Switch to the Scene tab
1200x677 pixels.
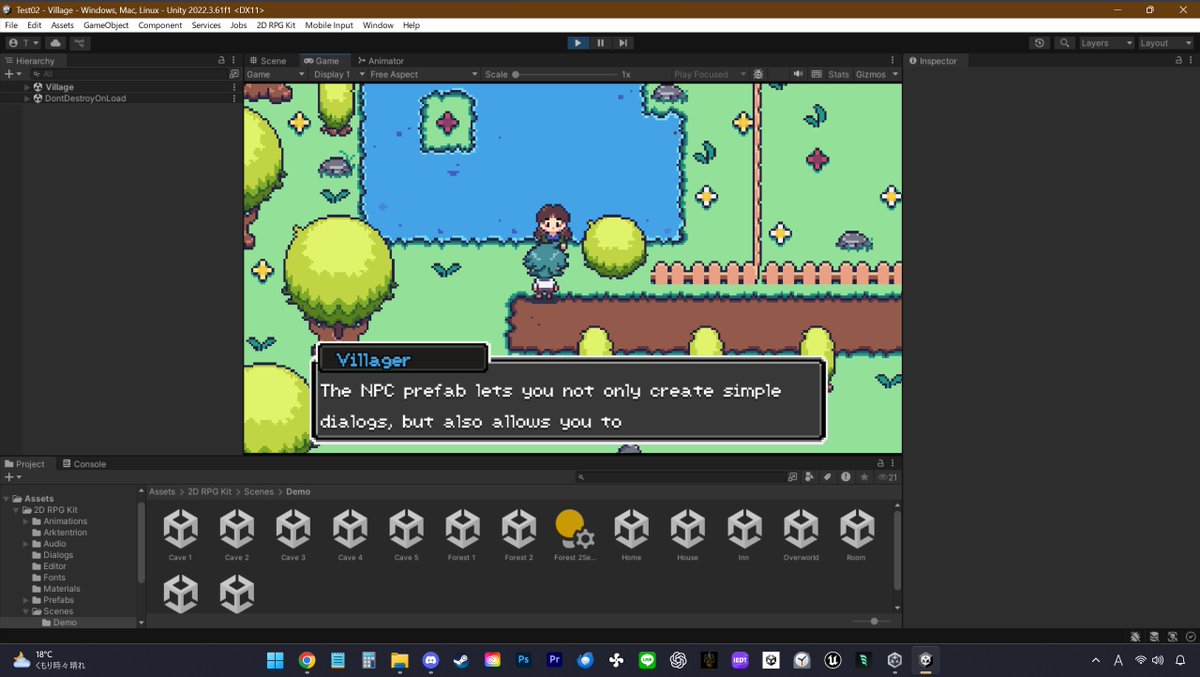click(x=268, y=61)
